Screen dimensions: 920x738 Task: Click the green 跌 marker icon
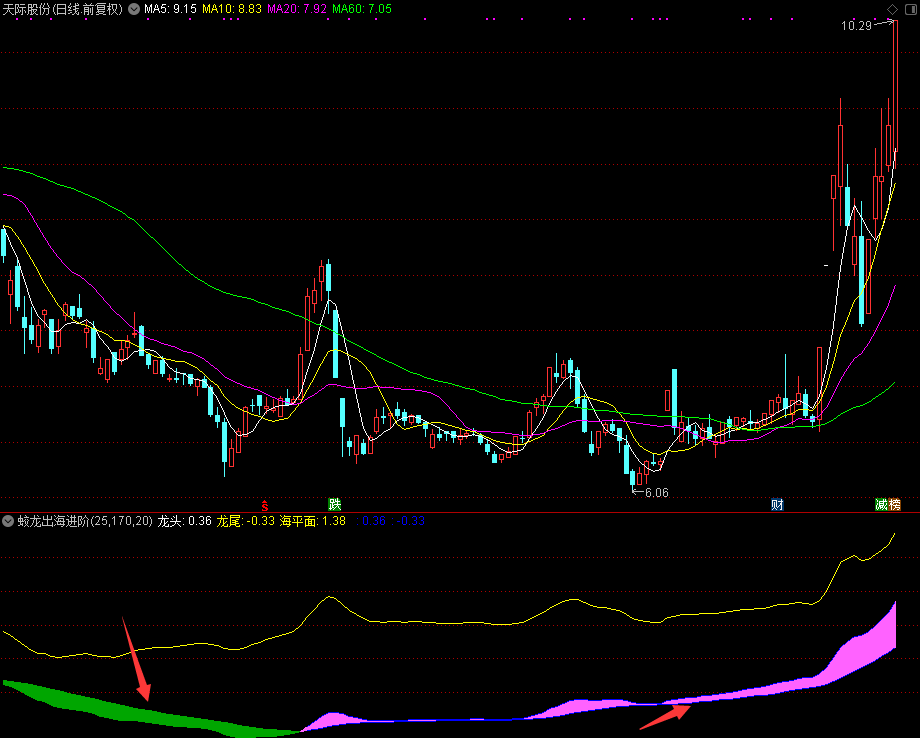335,504
